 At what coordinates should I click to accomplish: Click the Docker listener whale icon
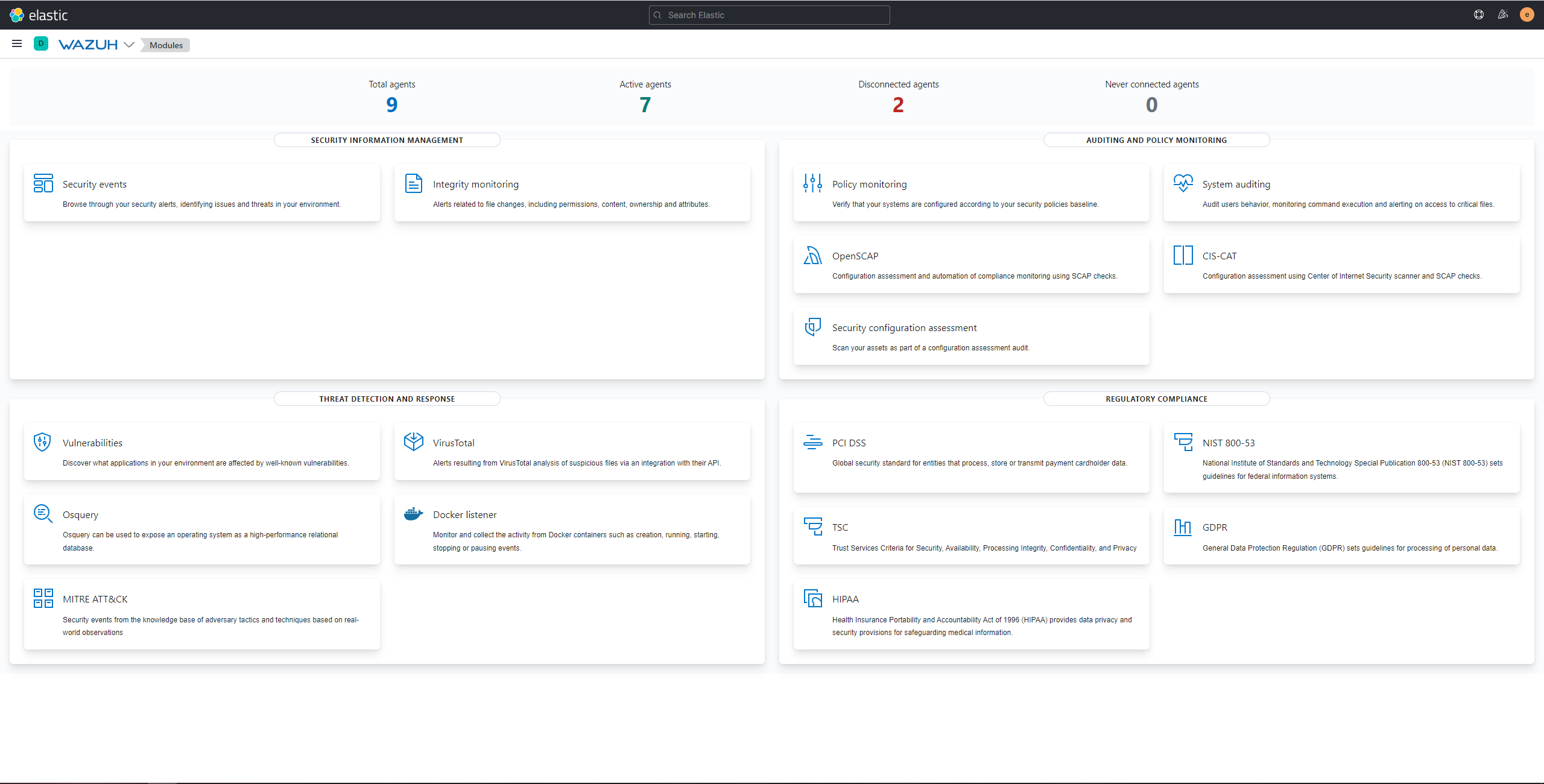tap(413, 514)
